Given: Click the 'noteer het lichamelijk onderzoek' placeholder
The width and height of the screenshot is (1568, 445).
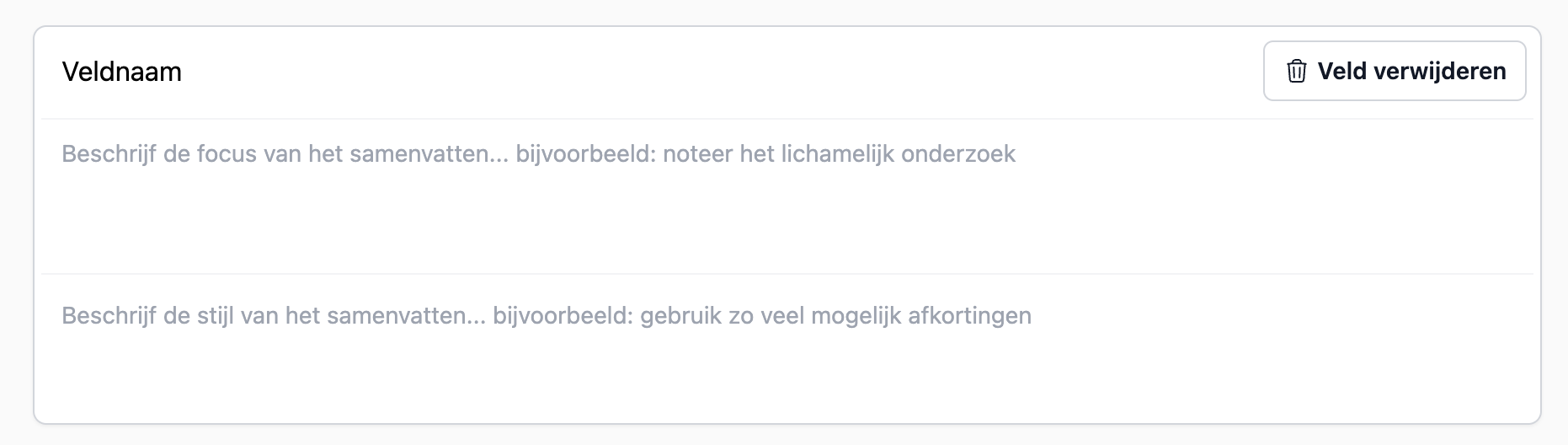Looking at the screenshot, I should 840,154.
